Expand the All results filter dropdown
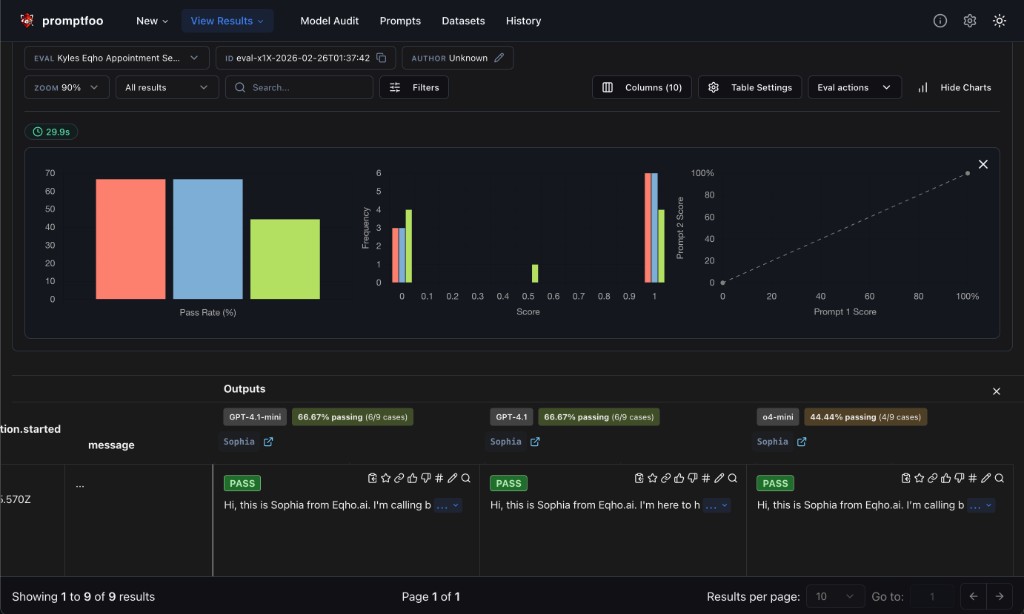 167,88
